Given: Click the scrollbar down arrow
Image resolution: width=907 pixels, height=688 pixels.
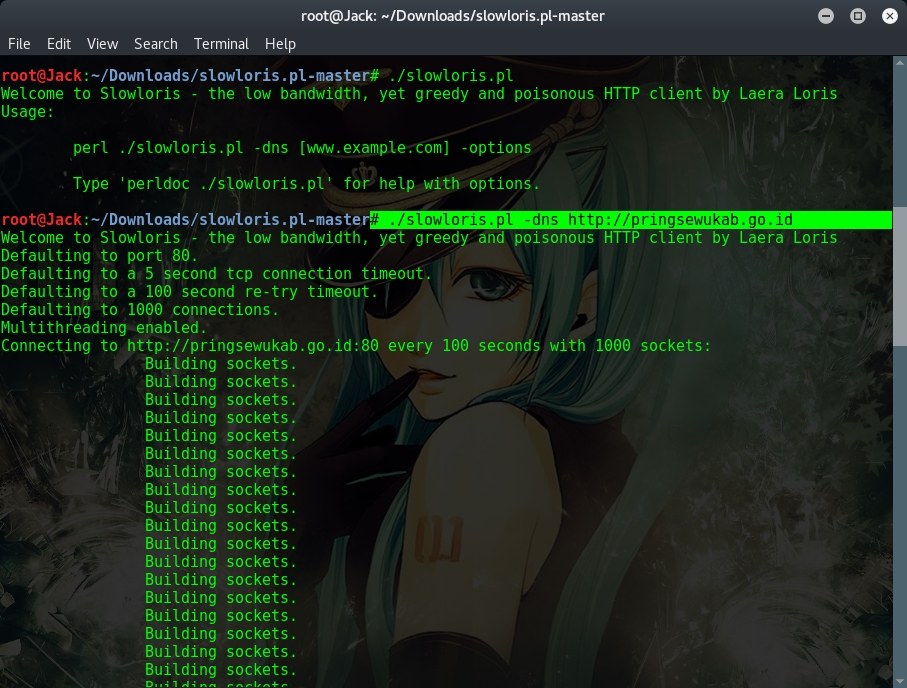Looking at the screenshot, I should [x=900, y=682].
